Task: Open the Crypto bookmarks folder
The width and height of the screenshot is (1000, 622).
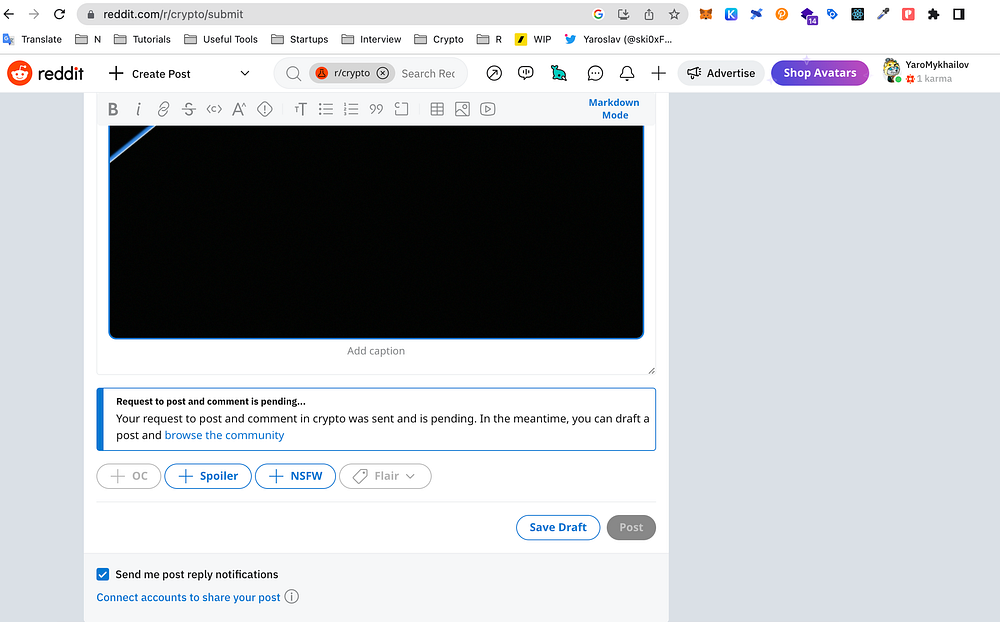Action: [x=438, y=39]
